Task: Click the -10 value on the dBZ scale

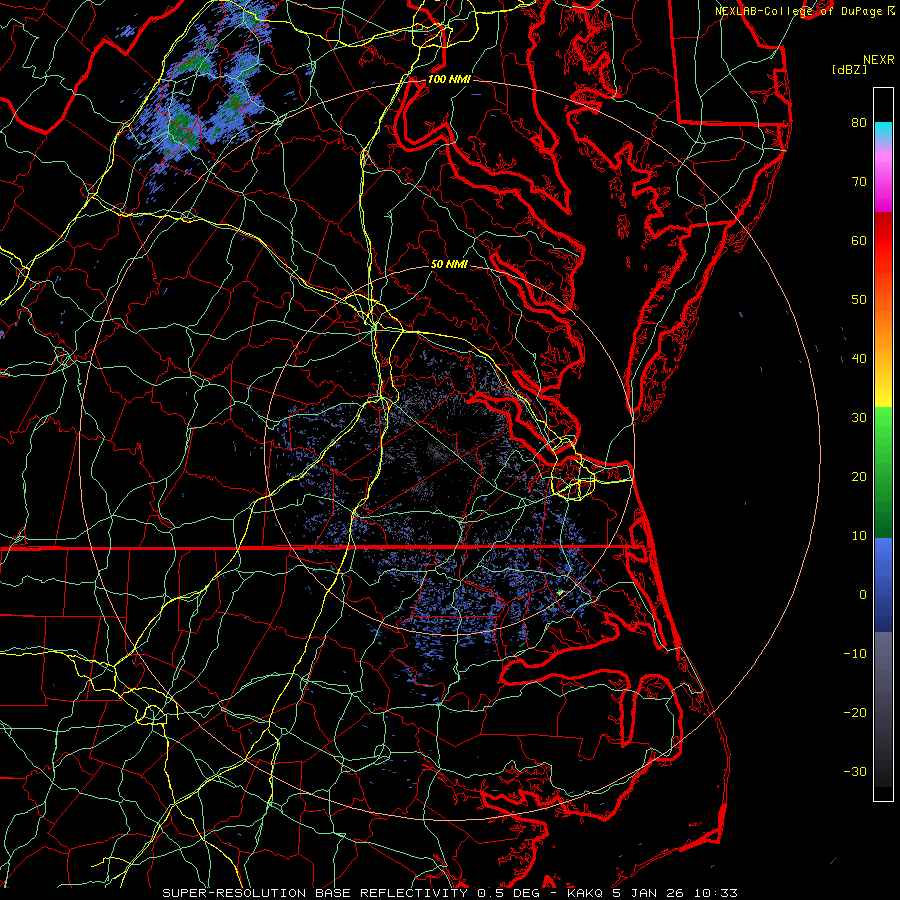Action: point(855,654)
